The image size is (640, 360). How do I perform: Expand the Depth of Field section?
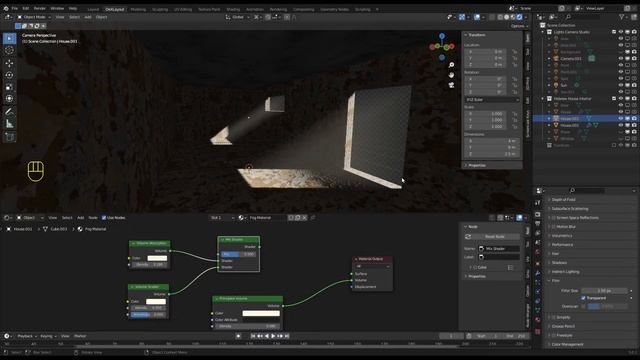click(563, 200)
